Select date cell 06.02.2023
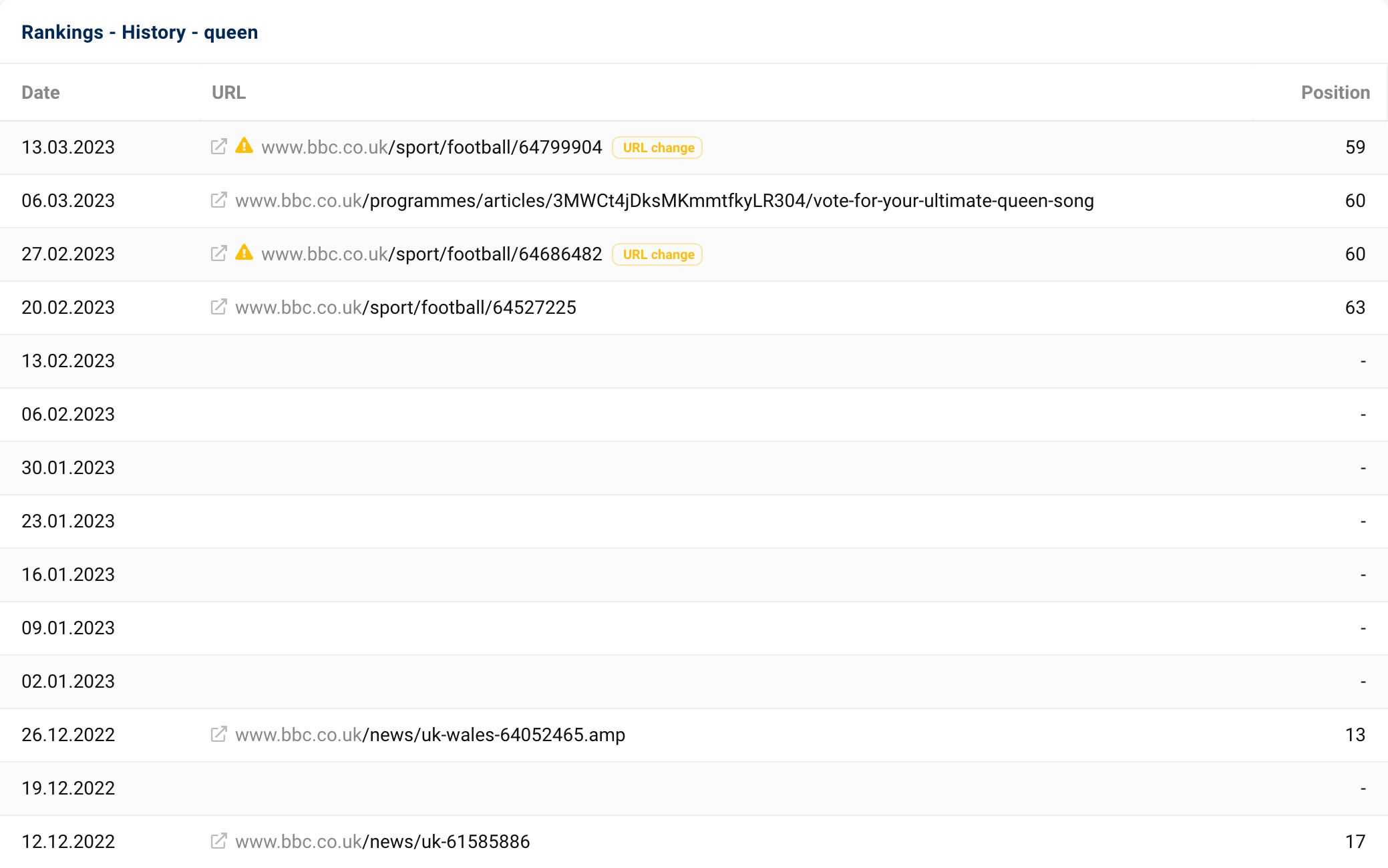Viewport: 1388px width, 868px height. [68, 415]
